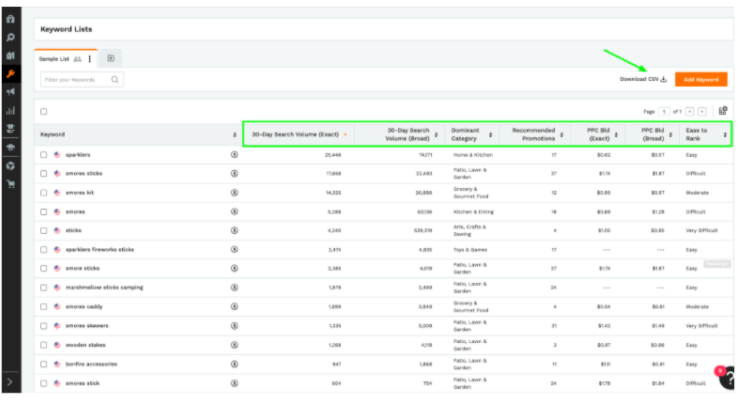740x410 pixels.
Task: Go to next page arrow
Action: click(702, 111)
